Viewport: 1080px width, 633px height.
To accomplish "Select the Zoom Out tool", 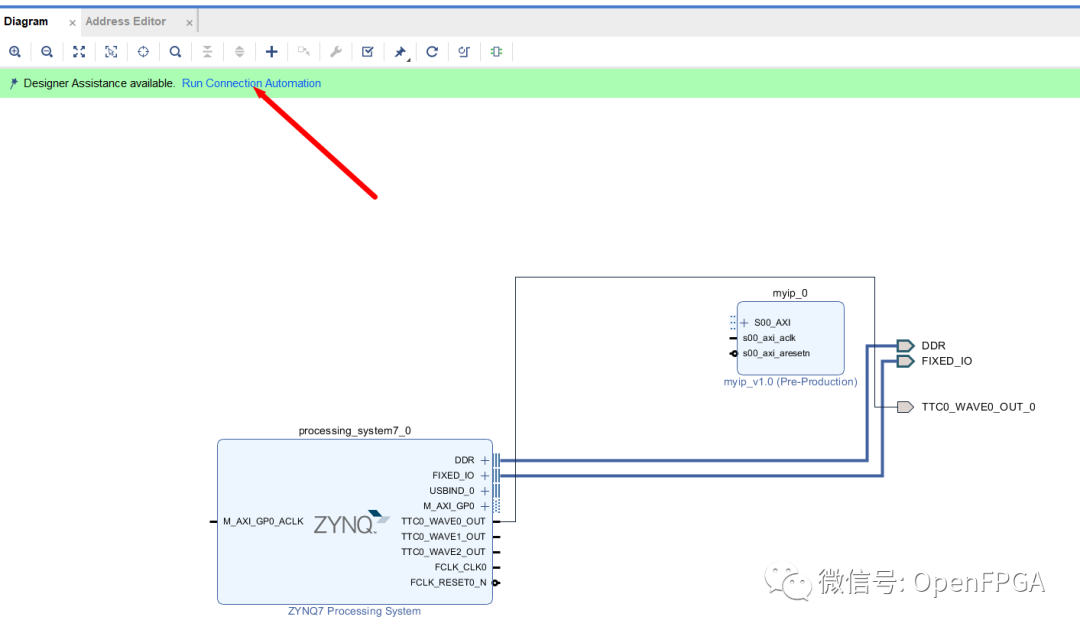I will click(x=47, y=51).
